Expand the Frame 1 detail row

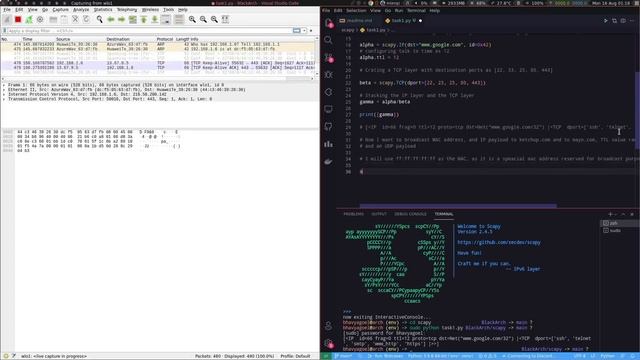coord(4,85)
